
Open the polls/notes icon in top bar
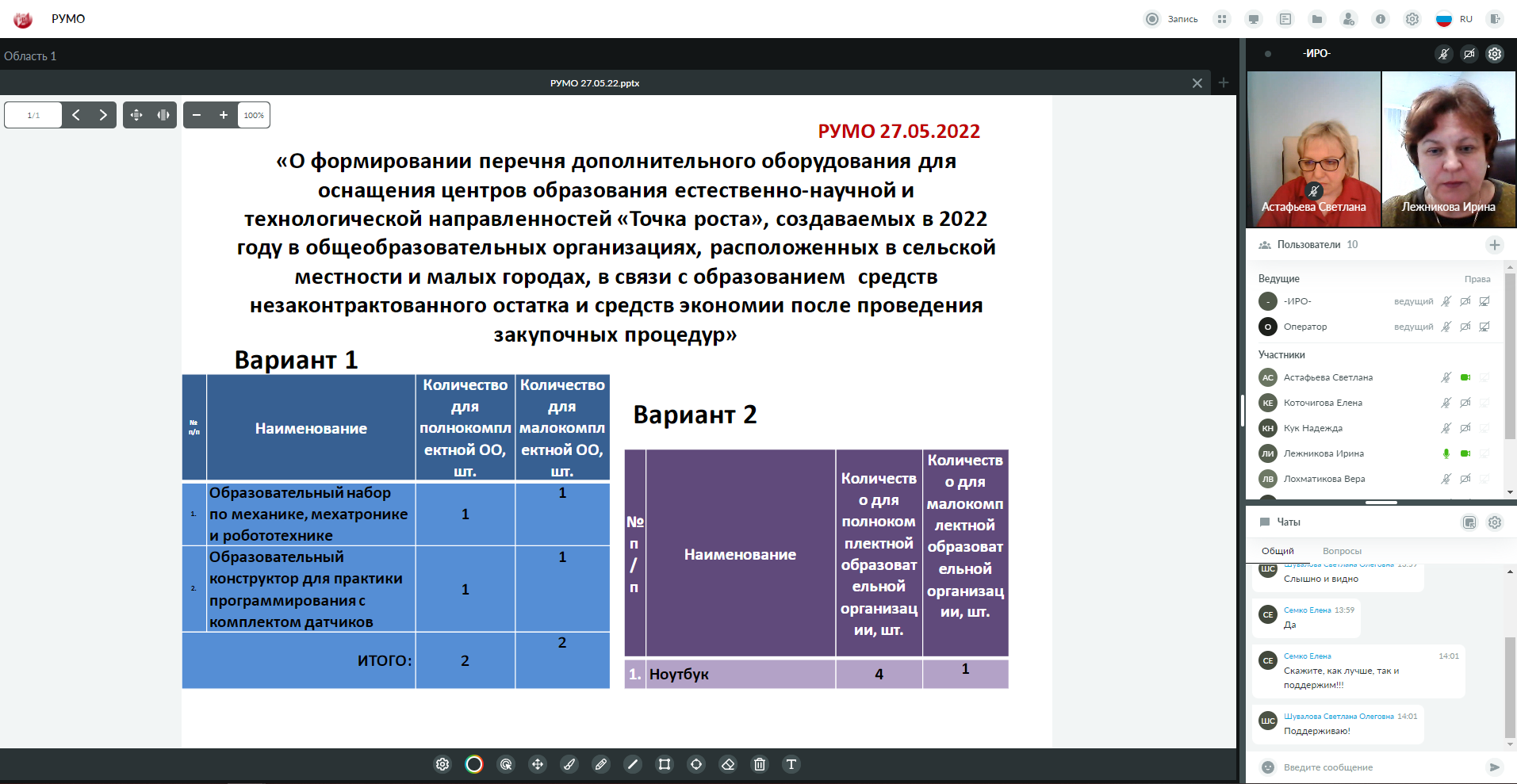tap(1285, 19)
